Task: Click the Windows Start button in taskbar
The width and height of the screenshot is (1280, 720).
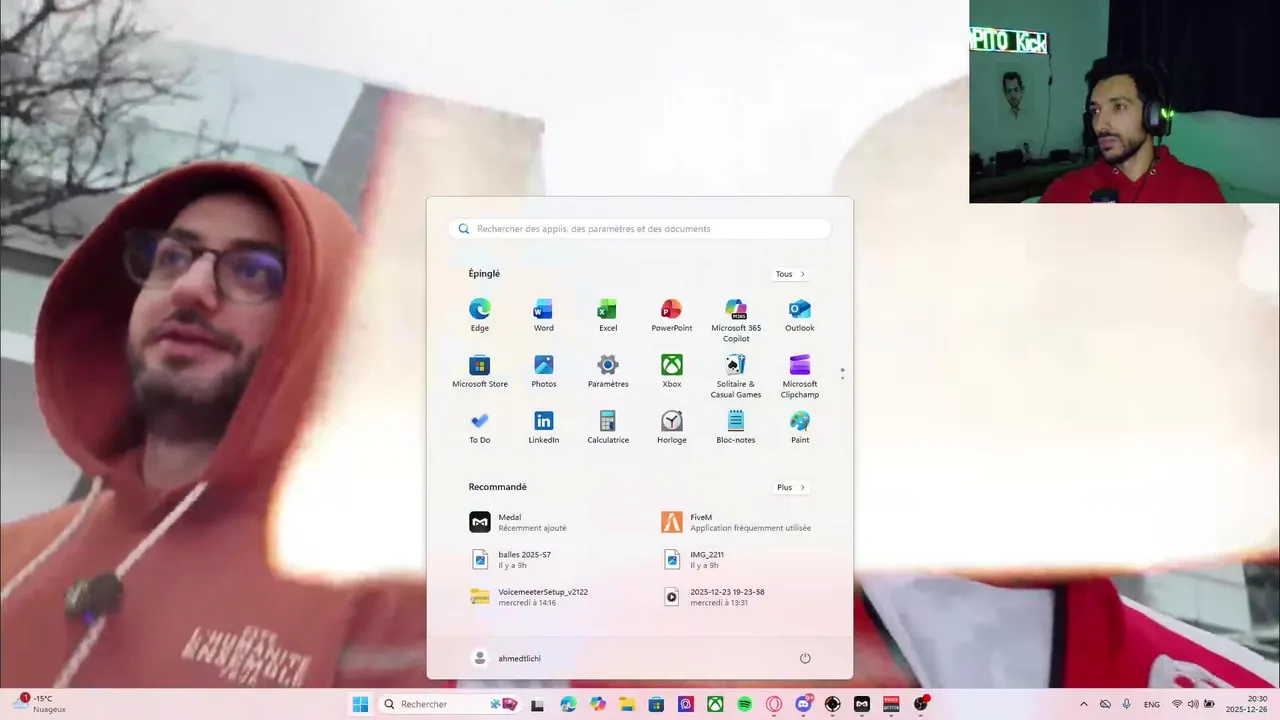Action: coord(360,704)
